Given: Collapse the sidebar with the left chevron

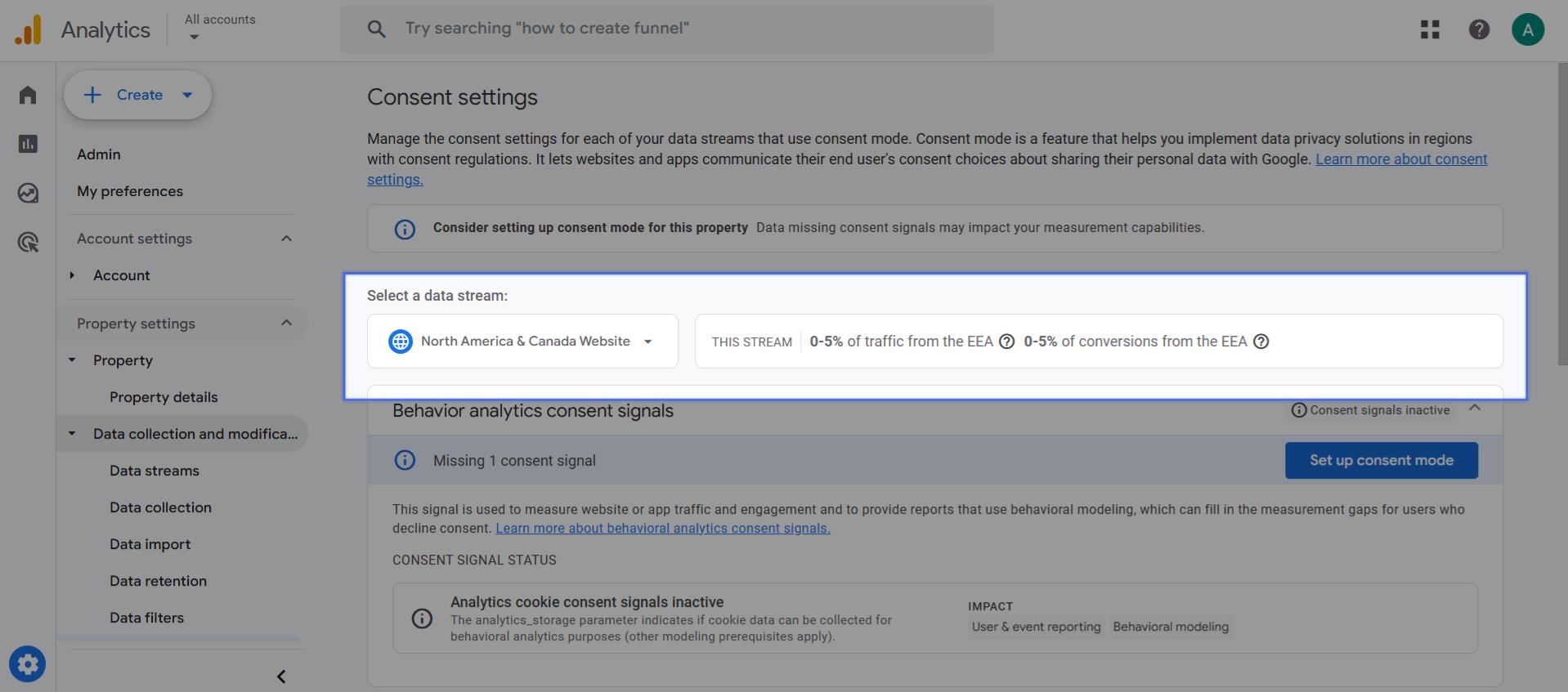Looking at the screenshot, I should 281,676.
